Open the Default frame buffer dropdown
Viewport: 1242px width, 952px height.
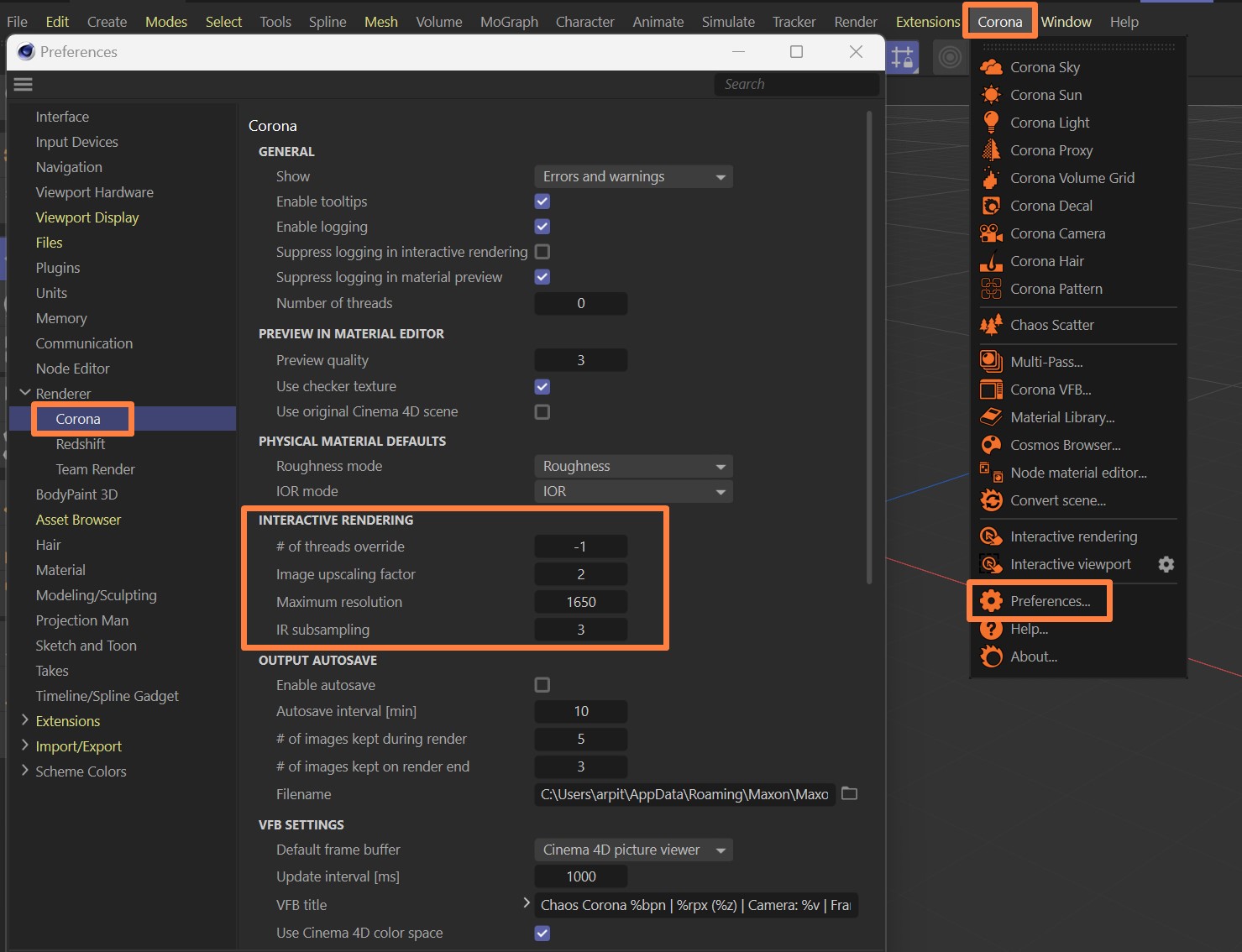[x=633, y=850]
